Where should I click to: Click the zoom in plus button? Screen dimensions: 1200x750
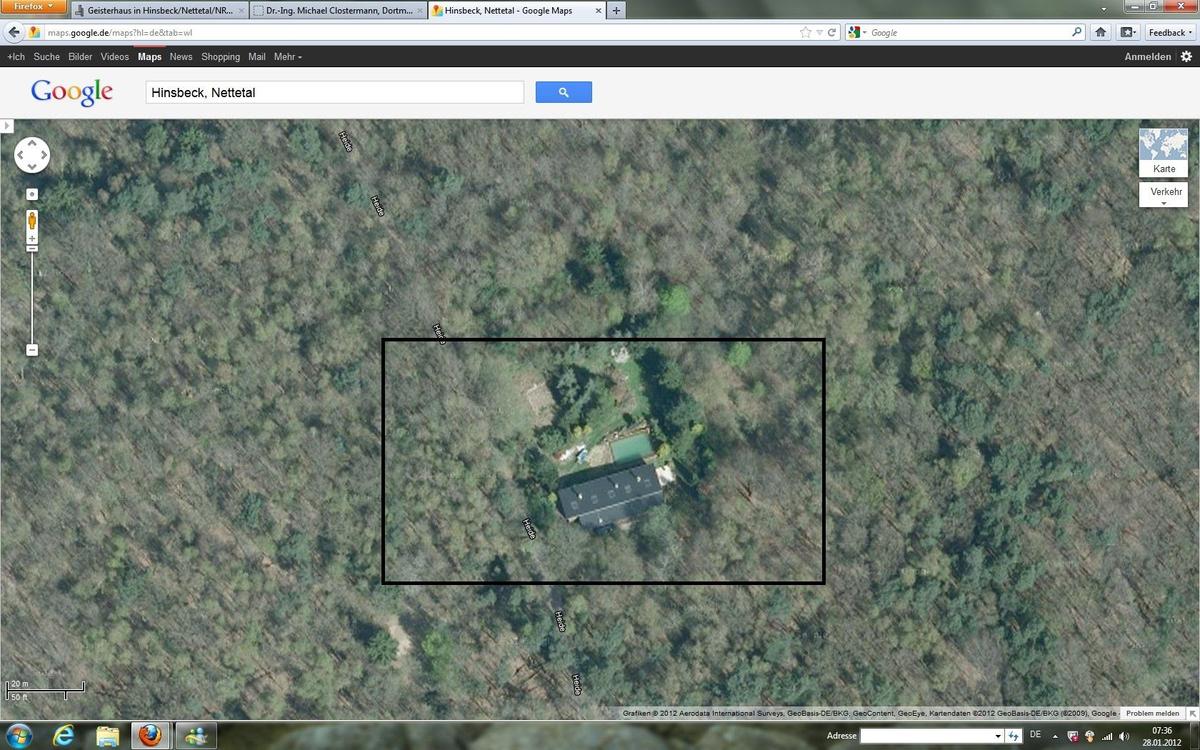pyautogui.click(x=32, y=240)
